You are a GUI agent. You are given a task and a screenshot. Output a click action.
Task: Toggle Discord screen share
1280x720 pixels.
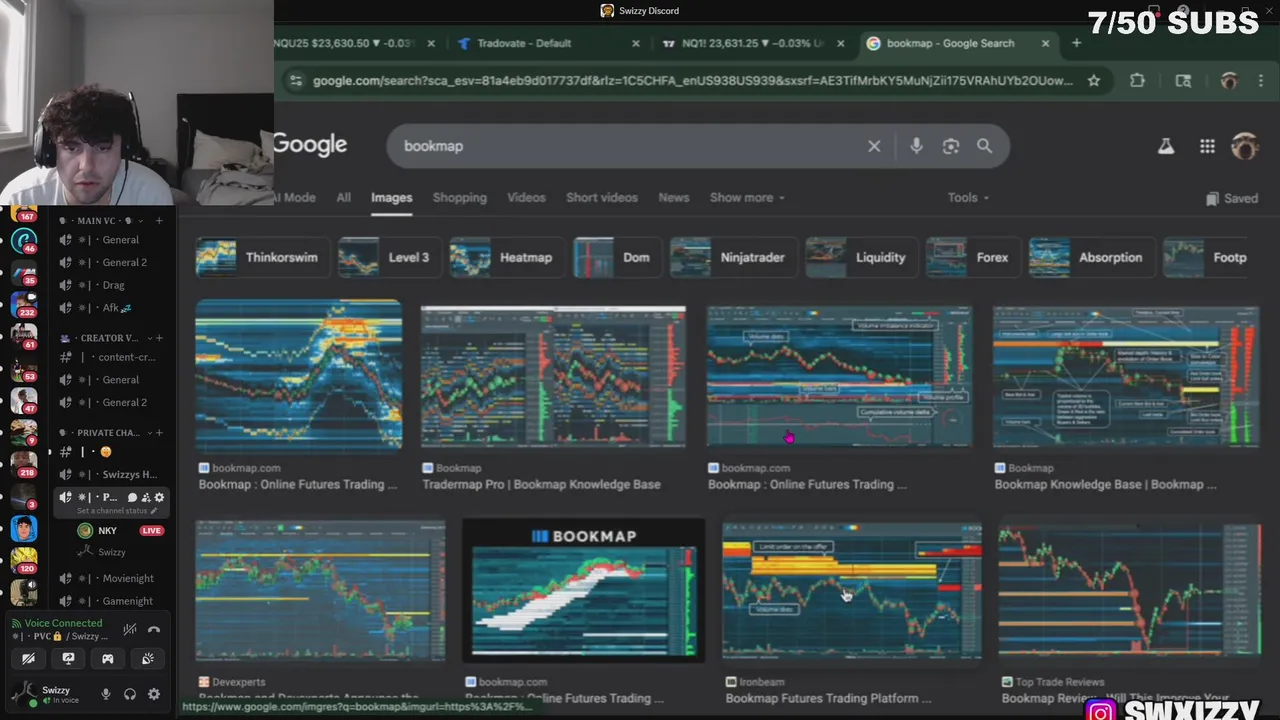[68, 659]
